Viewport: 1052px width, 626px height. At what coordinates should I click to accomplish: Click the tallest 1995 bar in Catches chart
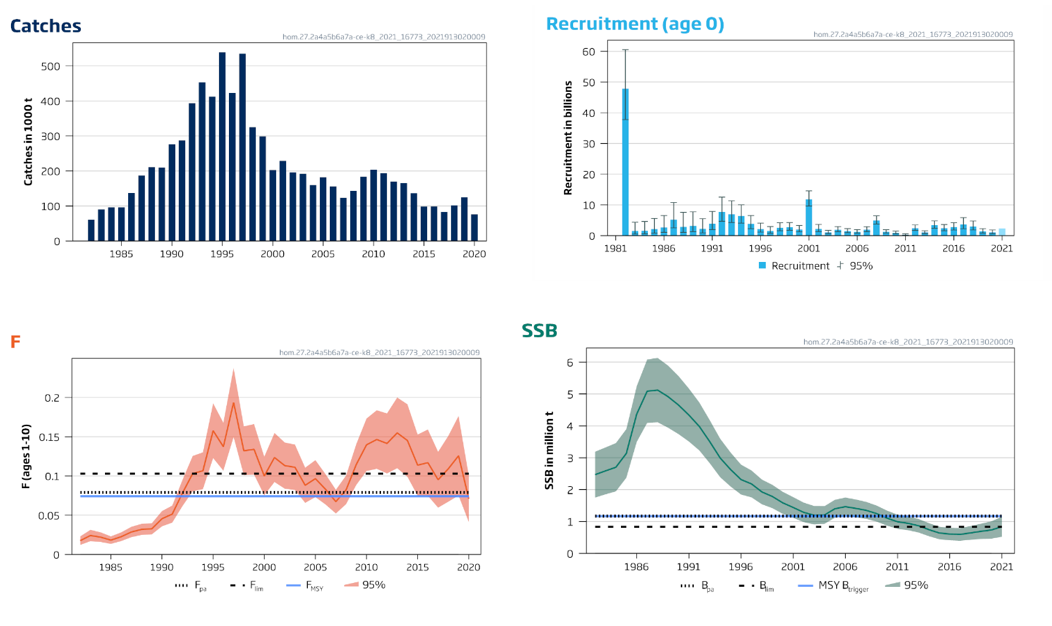[x=222, y=146]
